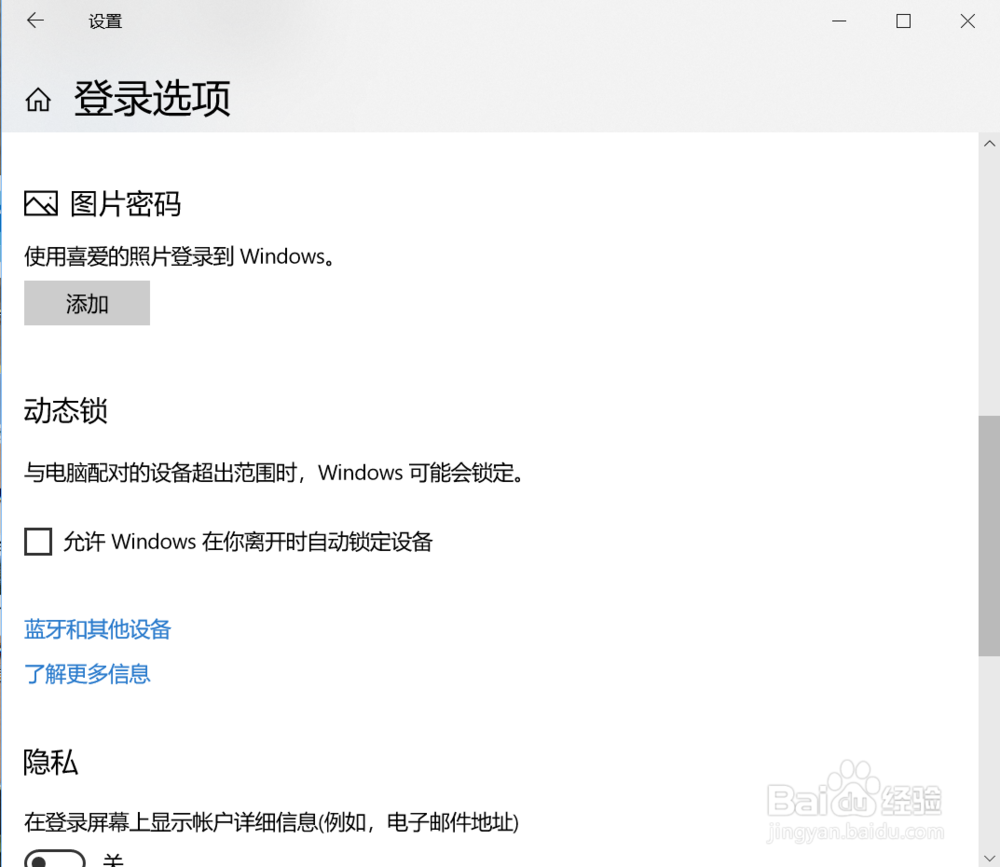Open Settings home via house icon

(x=38, y=100)
